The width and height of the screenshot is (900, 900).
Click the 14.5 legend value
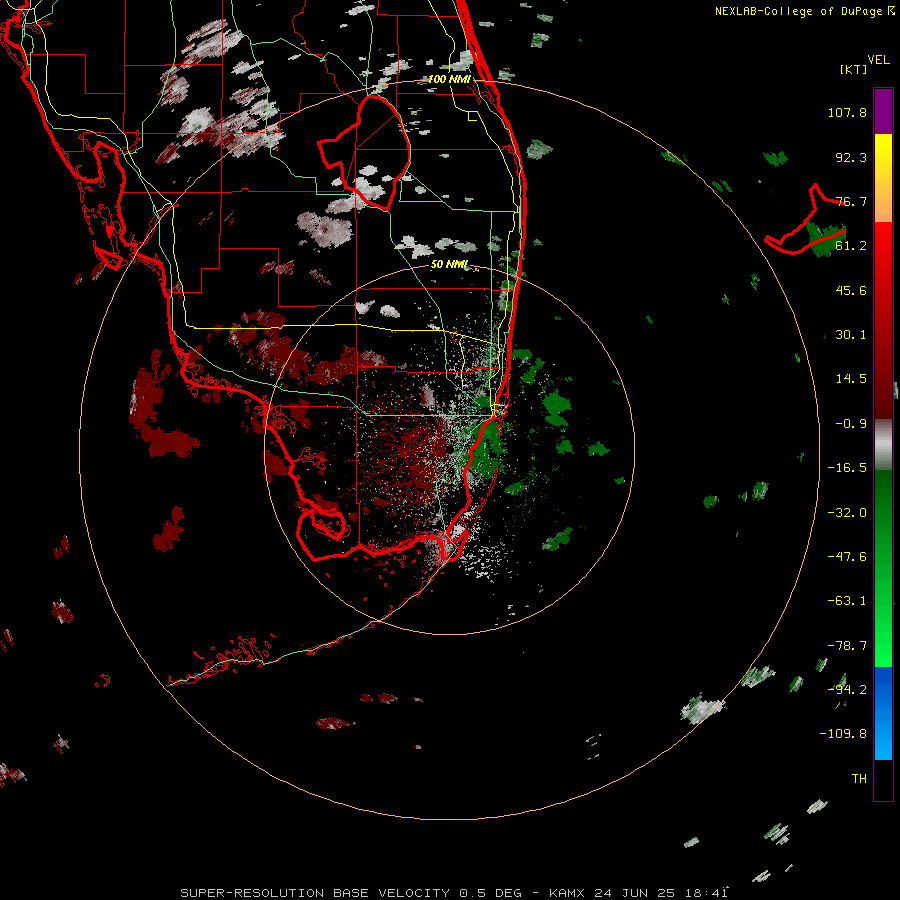tap(851, 379)
